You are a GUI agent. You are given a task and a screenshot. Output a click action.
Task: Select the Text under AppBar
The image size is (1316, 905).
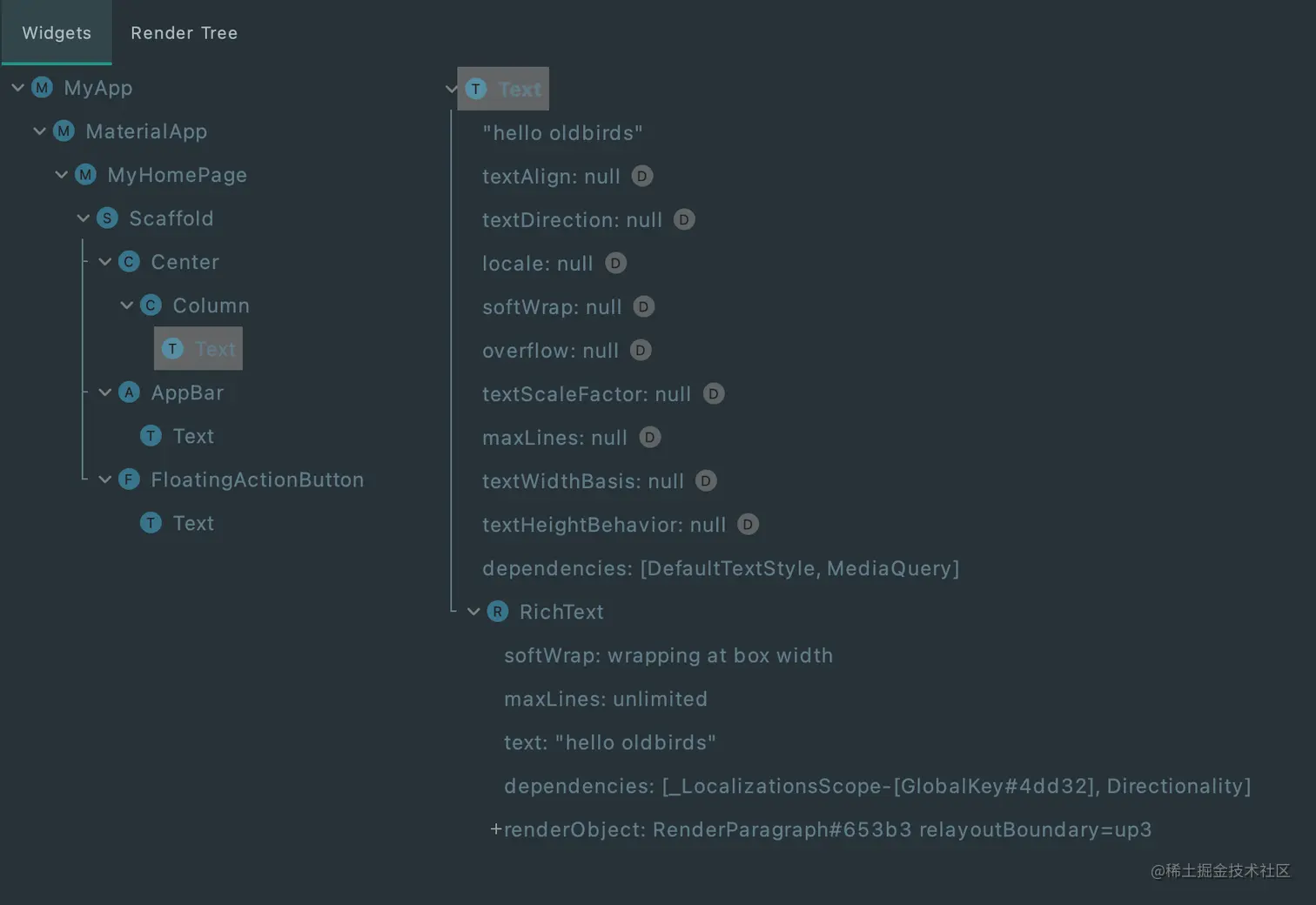(192, 436)
